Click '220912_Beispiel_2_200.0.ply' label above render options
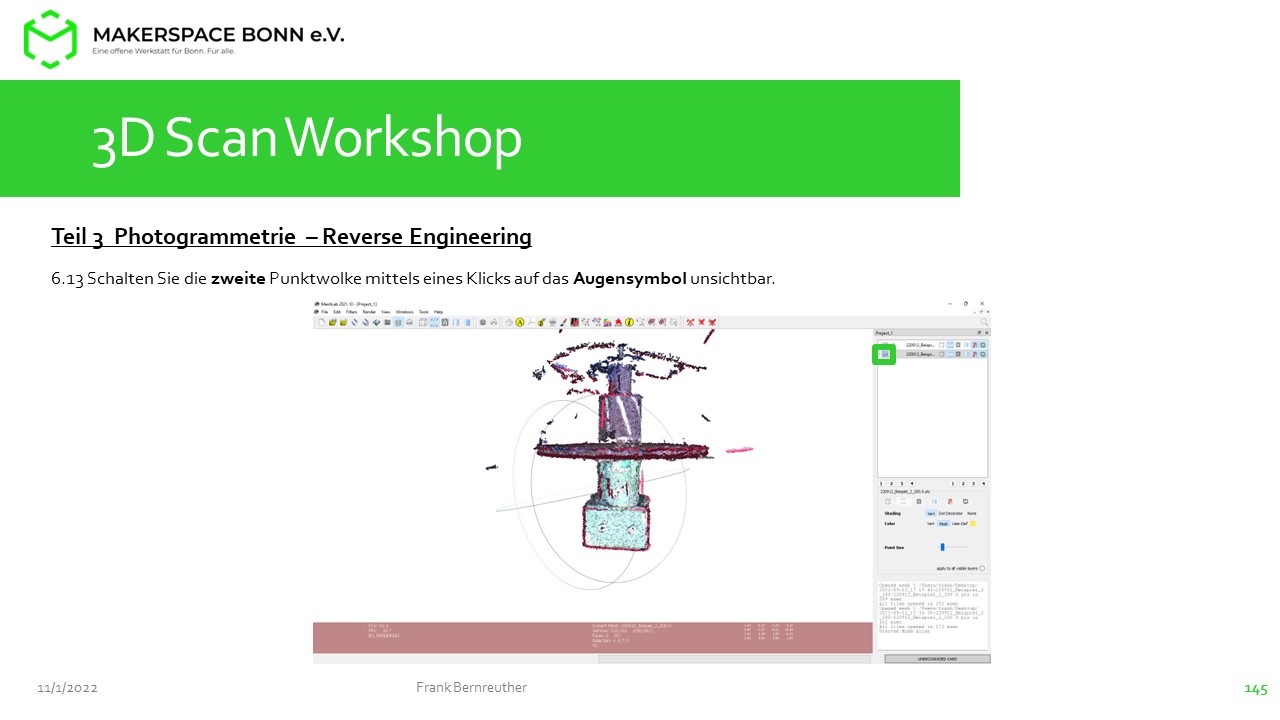Viewport: 1280px width, 720px height. point(905,492)
